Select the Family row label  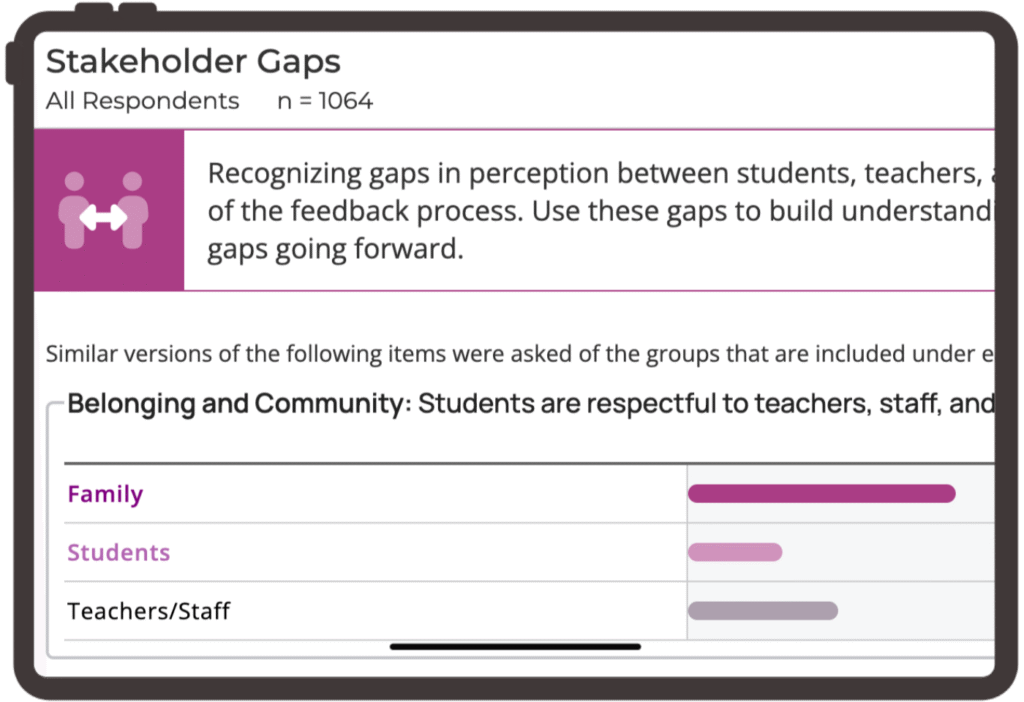click(105, 494)
